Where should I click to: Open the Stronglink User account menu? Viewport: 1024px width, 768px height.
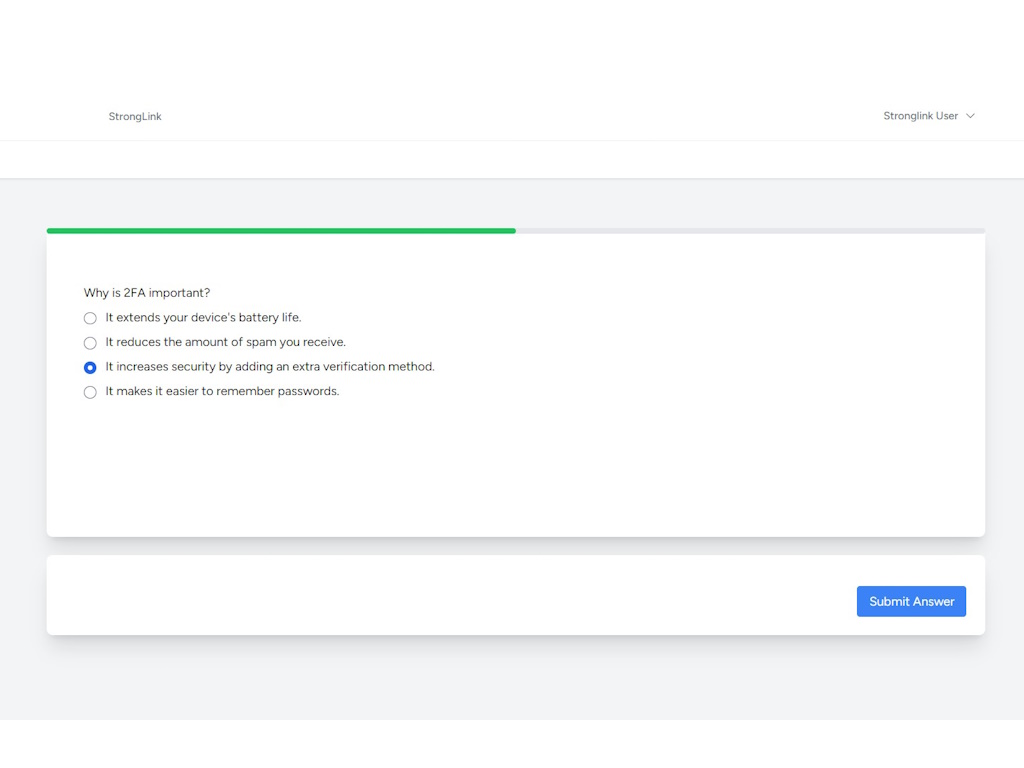tap(920, 116)
